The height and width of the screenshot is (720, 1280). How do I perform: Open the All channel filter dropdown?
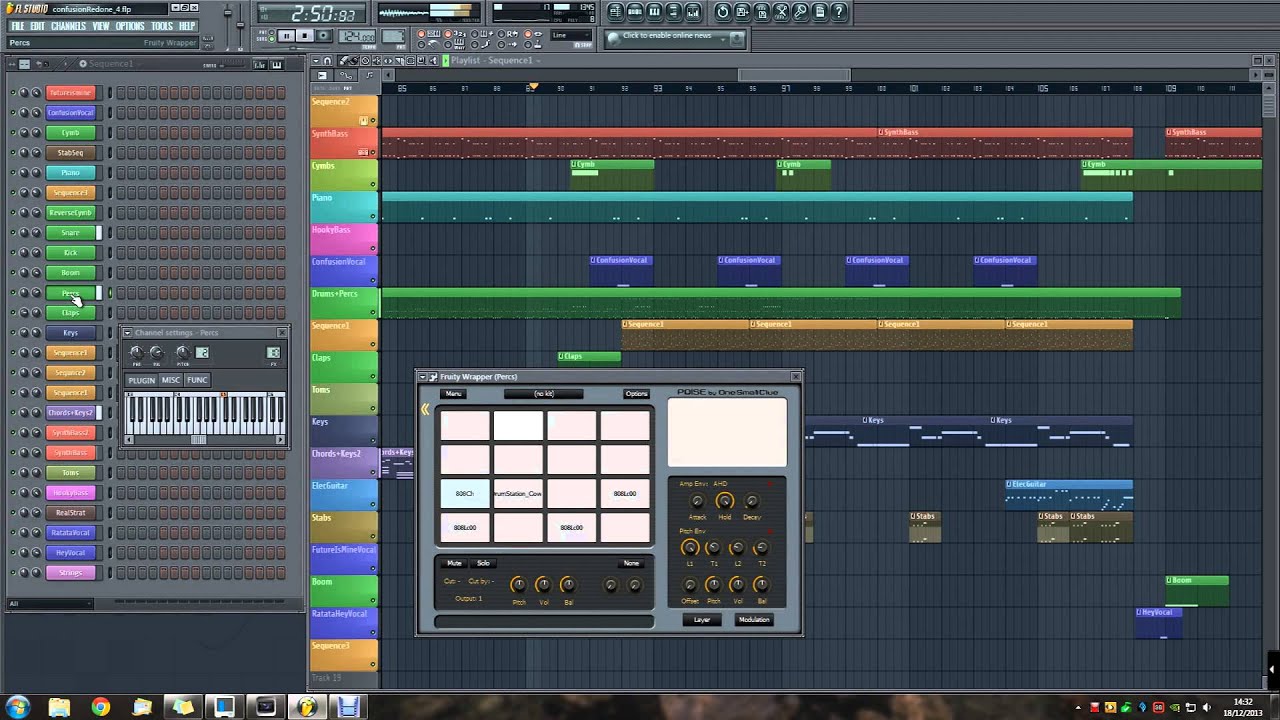(50, 604)
